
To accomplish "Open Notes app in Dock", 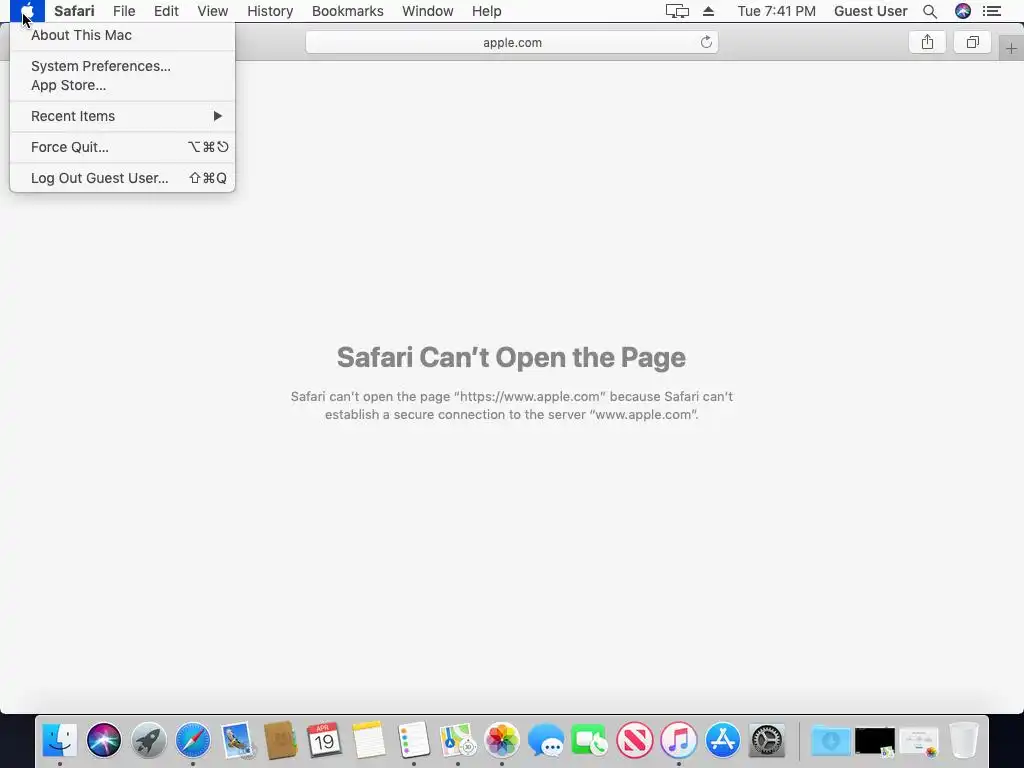I will point(369,741).
